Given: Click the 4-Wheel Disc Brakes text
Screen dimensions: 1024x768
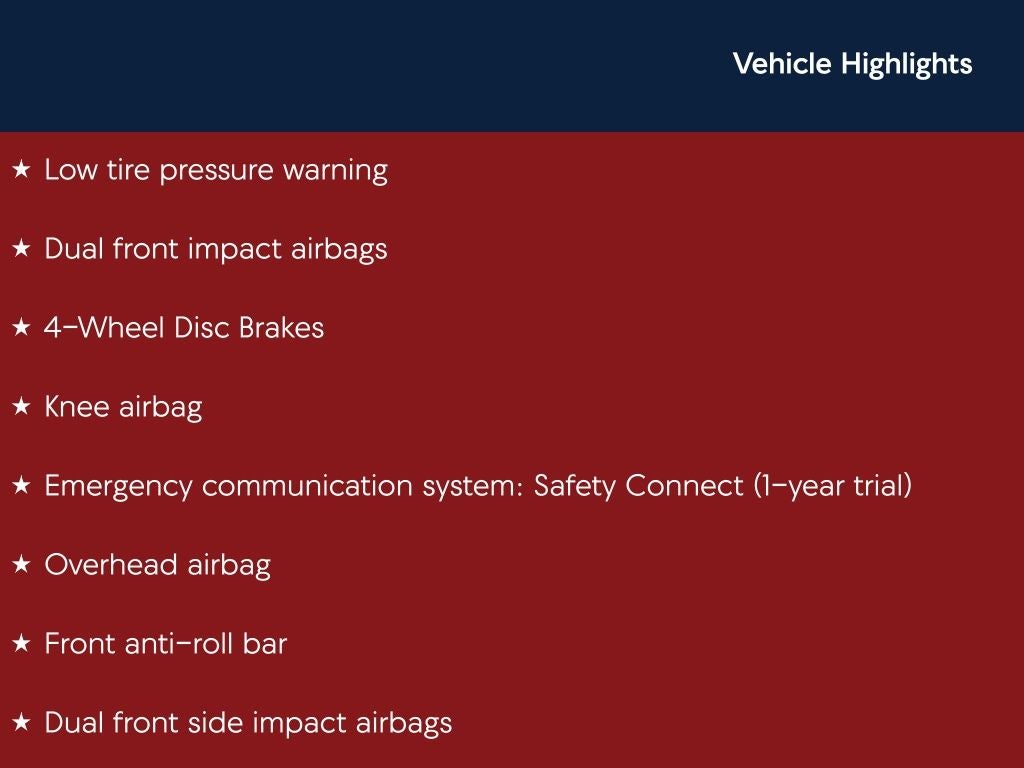Looking at the screenshot, I should [184, 328].
